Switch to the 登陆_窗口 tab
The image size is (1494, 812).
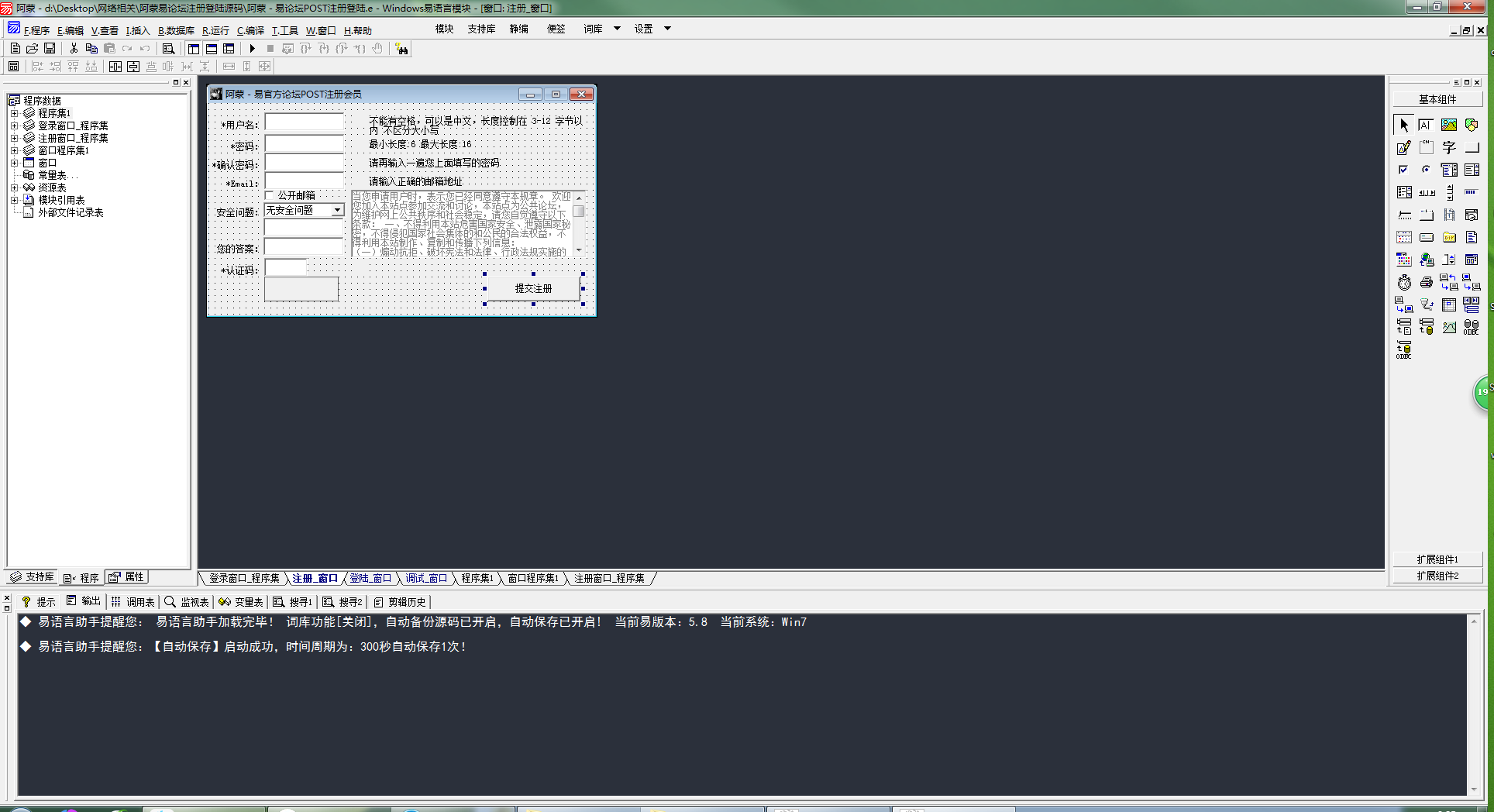[x=370, y=578]
